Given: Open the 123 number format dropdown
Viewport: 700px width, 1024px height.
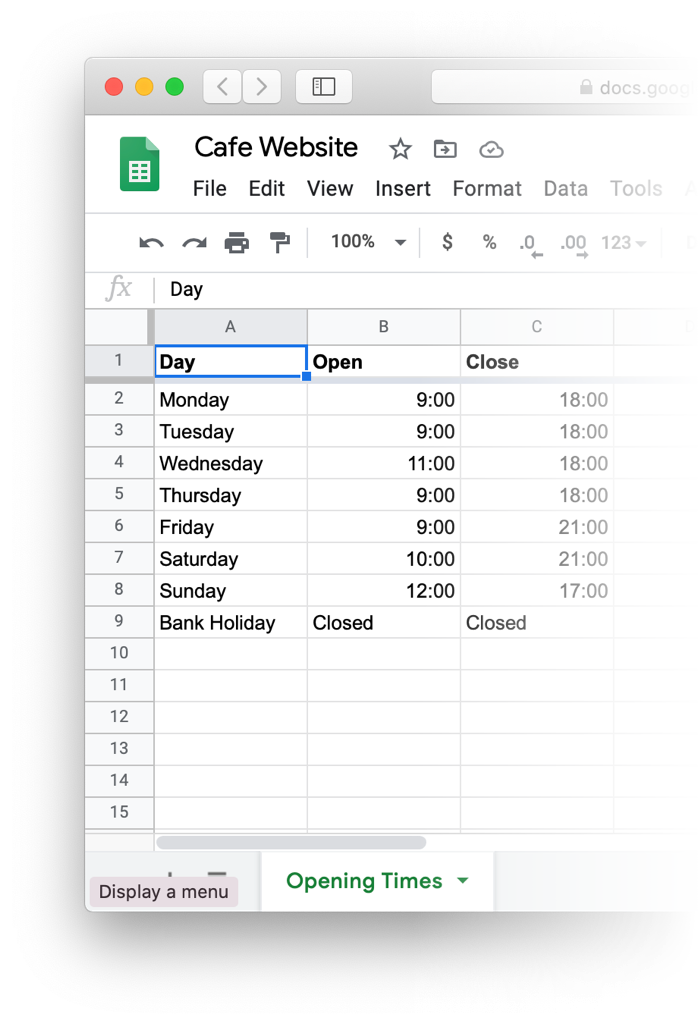Looking at the screenshot, I should [x=624, y=243].
